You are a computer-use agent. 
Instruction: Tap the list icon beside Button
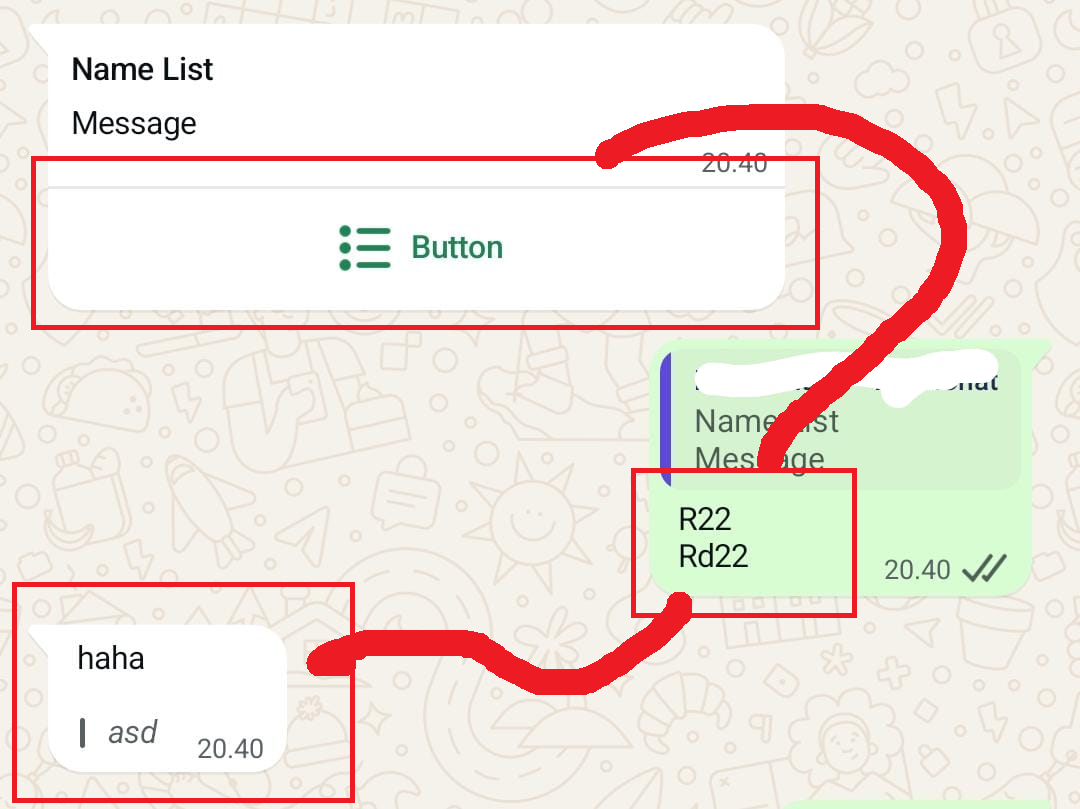(x=365, y=248)
